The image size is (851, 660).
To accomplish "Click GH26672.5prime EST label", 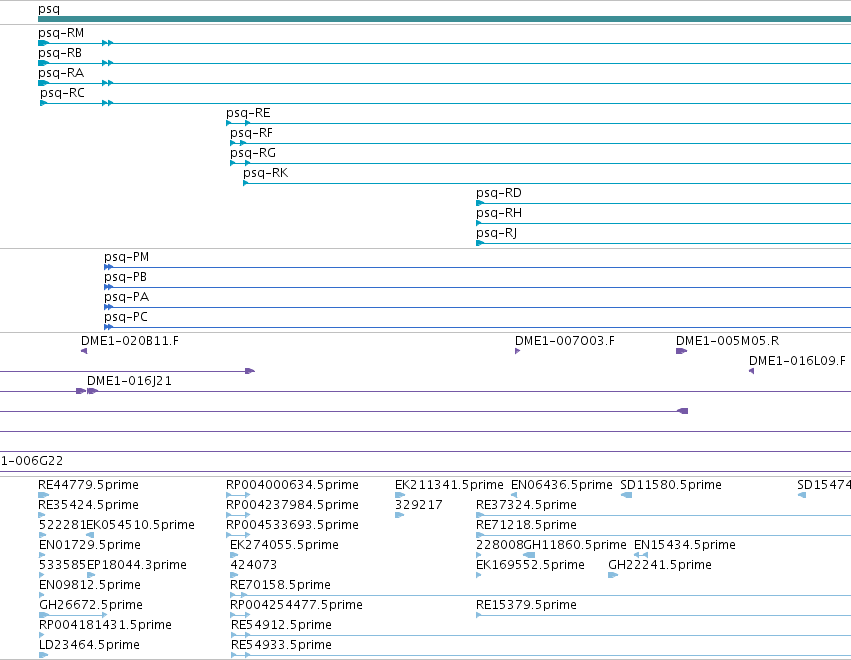I will (91, 605).
